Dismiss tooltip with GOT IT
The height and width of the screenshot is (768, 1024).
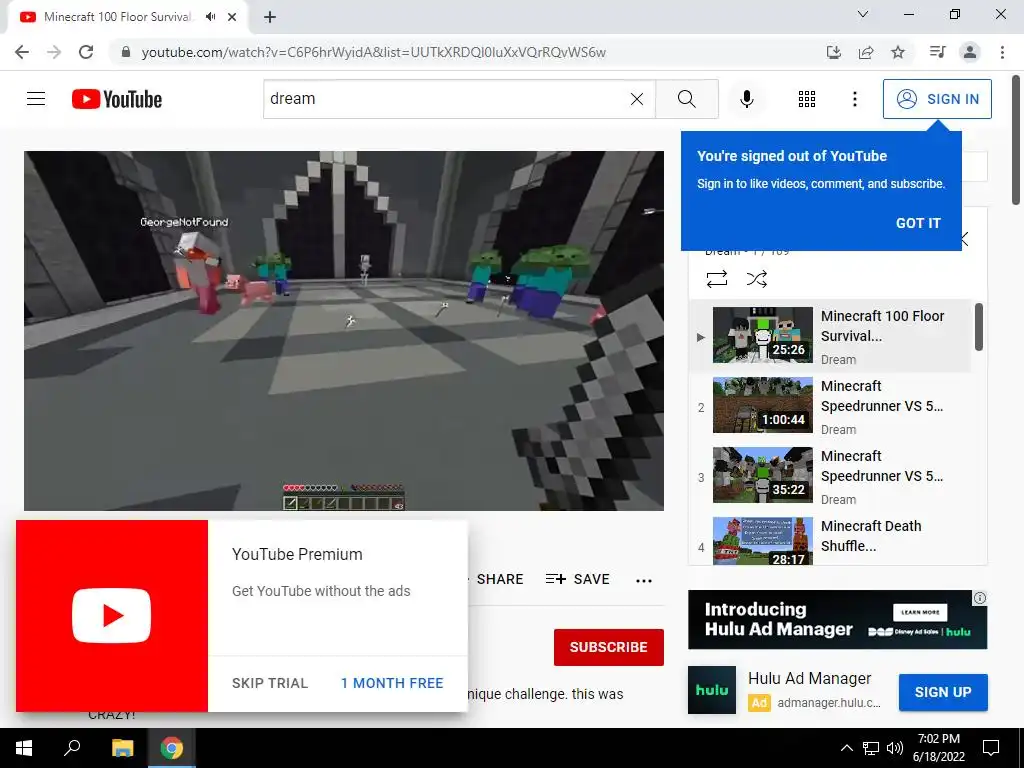(x=918, y=223)
